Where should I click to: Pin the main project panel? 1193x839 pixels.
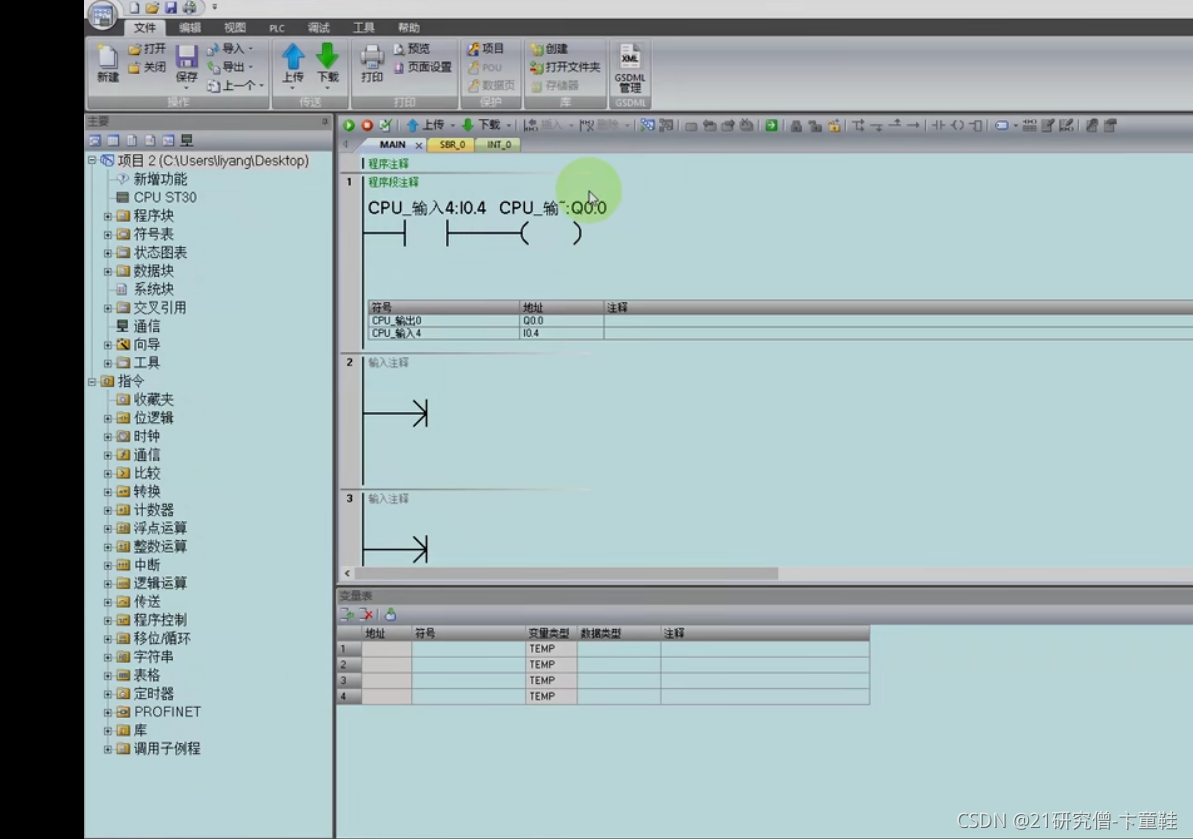tap(325, 122)
